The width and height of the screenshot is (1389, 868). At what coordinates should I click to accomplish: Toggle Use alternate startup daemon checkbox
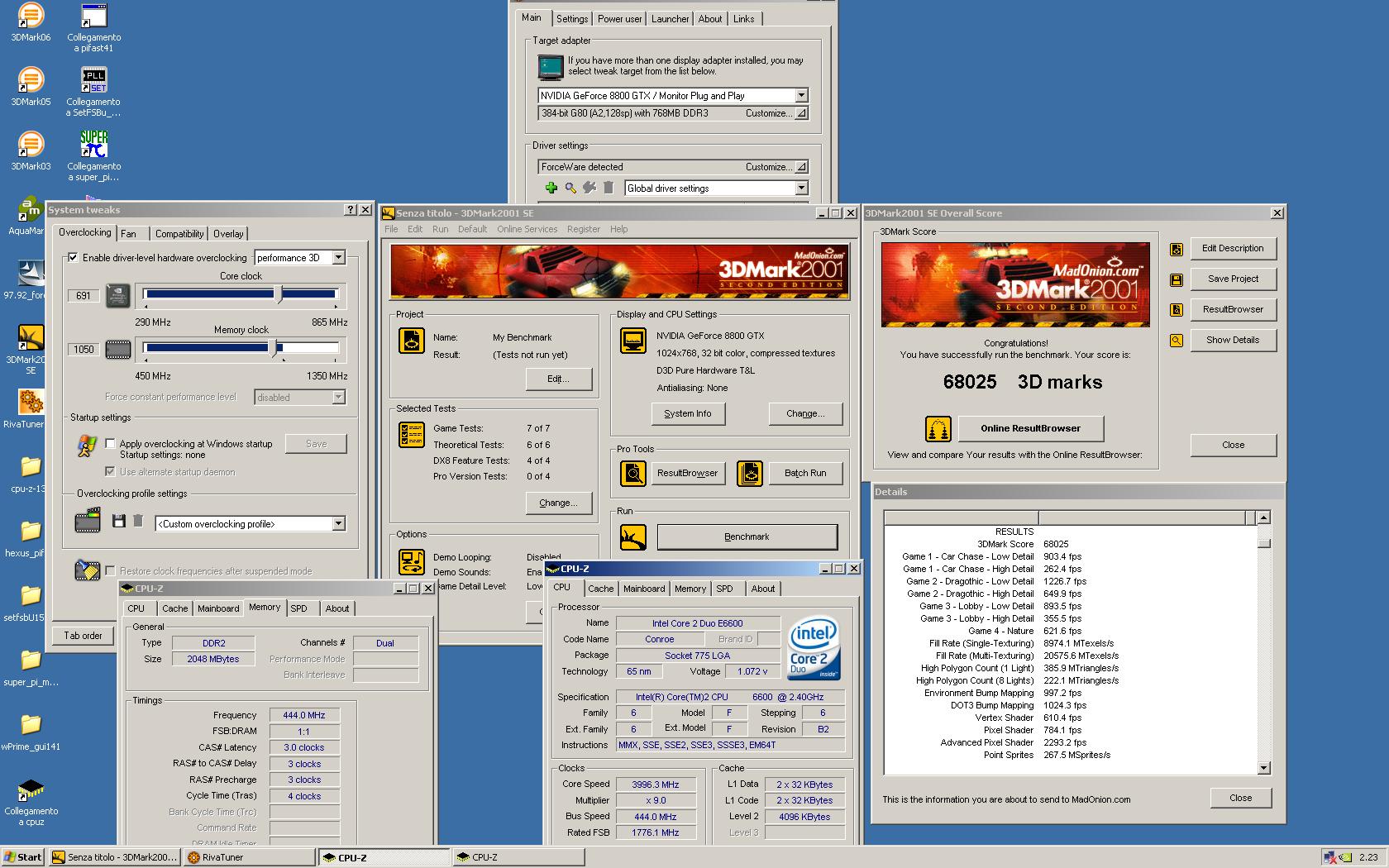(x=110, y=471)
